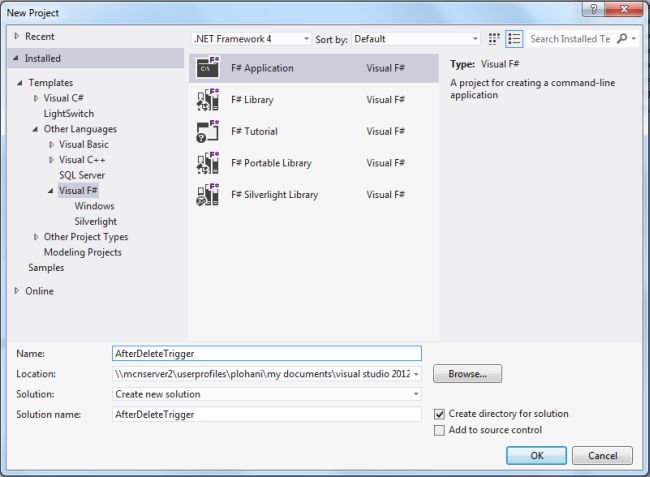This screenshot has height=477, width=650.
Task: Select the 'F# Tutorial' template name
Action: 254,131
